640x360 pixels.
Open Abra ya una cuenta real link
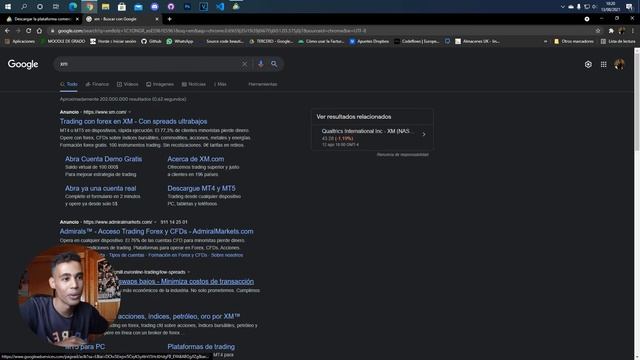tap(100, 188)
